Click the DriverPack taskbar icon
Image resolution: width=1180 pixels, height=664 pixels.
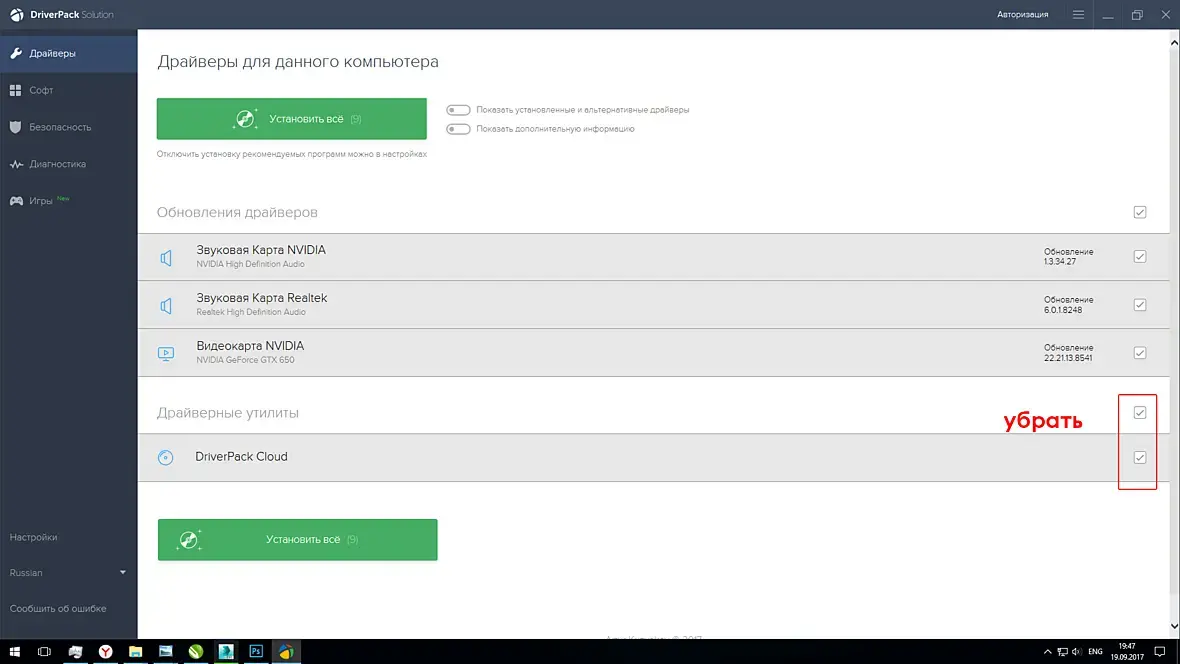click(x=286, y=652)
